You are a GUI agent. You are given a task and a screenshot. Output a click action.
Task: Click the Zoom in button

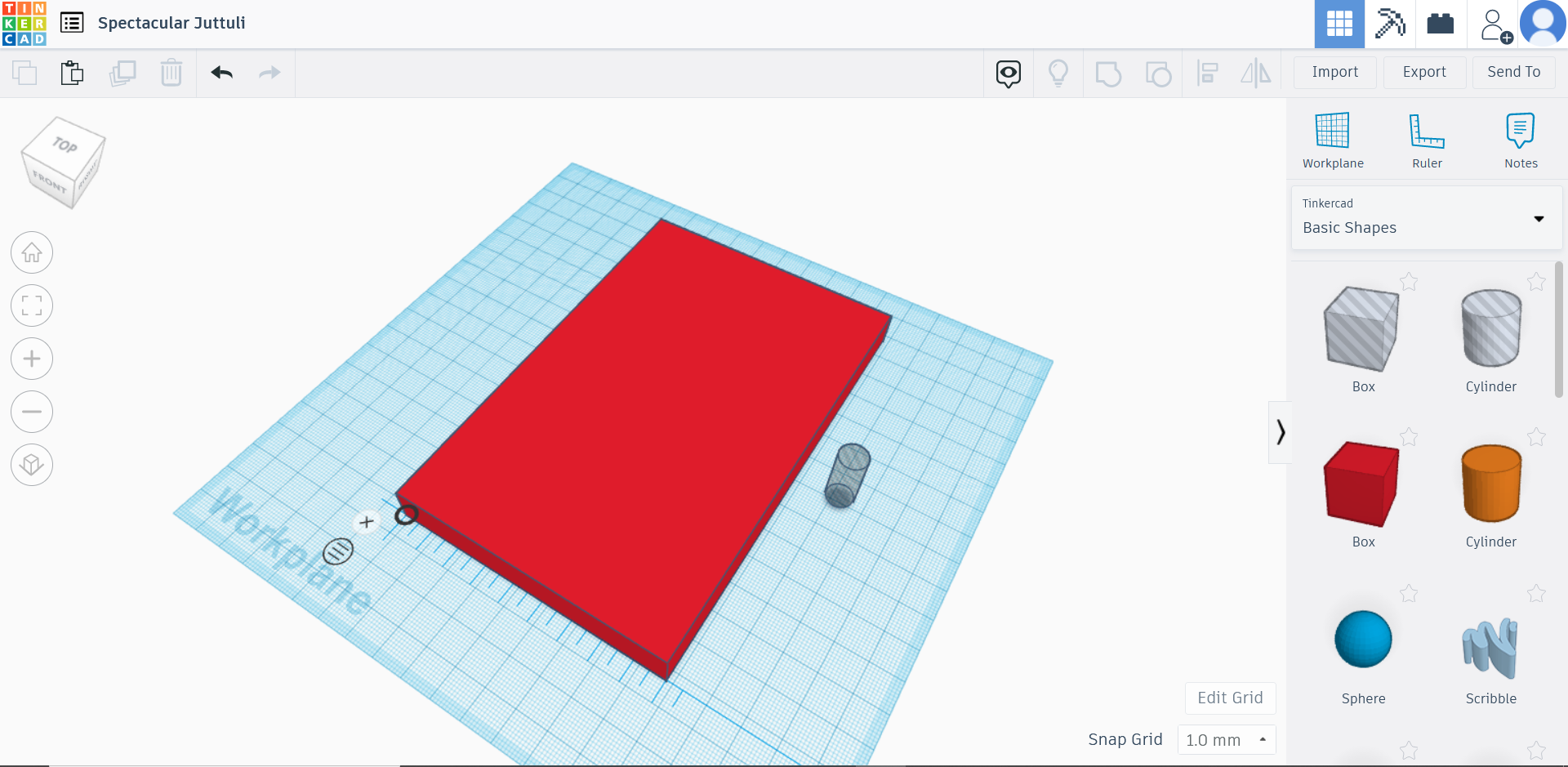click(x=32, y=359)
